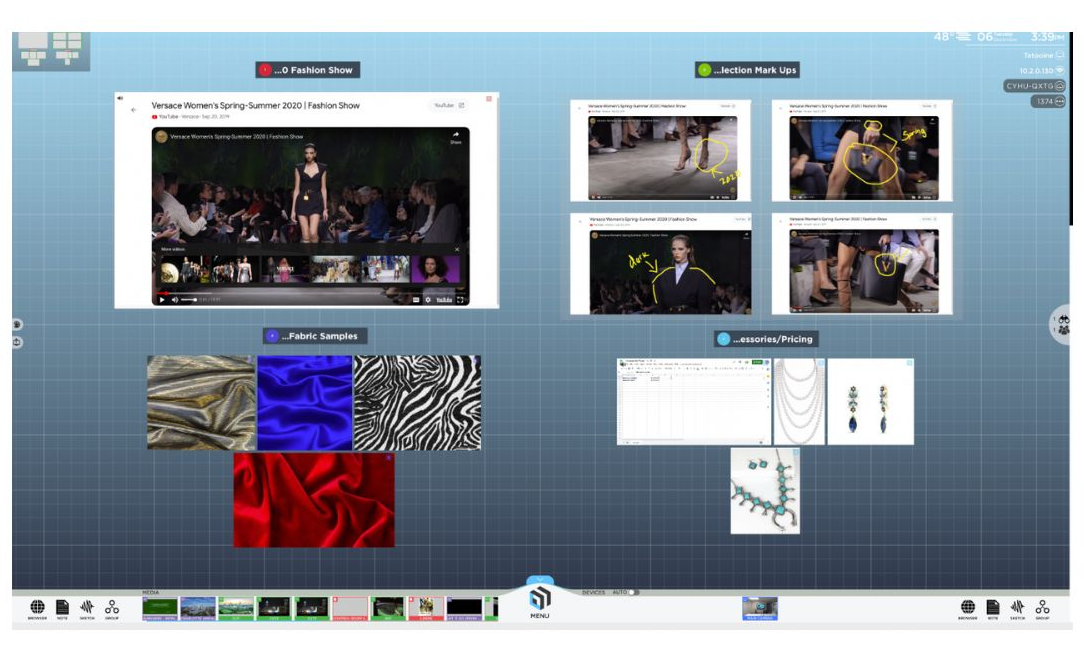Adjust the YouTube volume slider
Viewport: 1084px width, 648px height.
click(x=189, y=299)
